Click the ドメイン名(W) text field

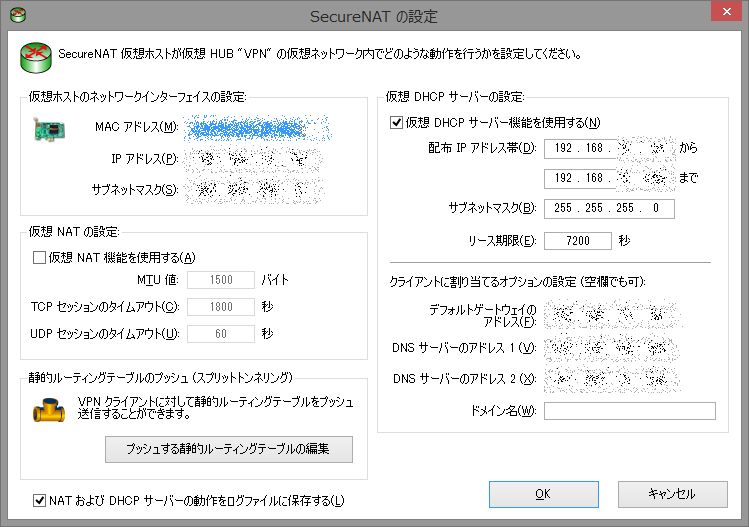coord(630,411)
